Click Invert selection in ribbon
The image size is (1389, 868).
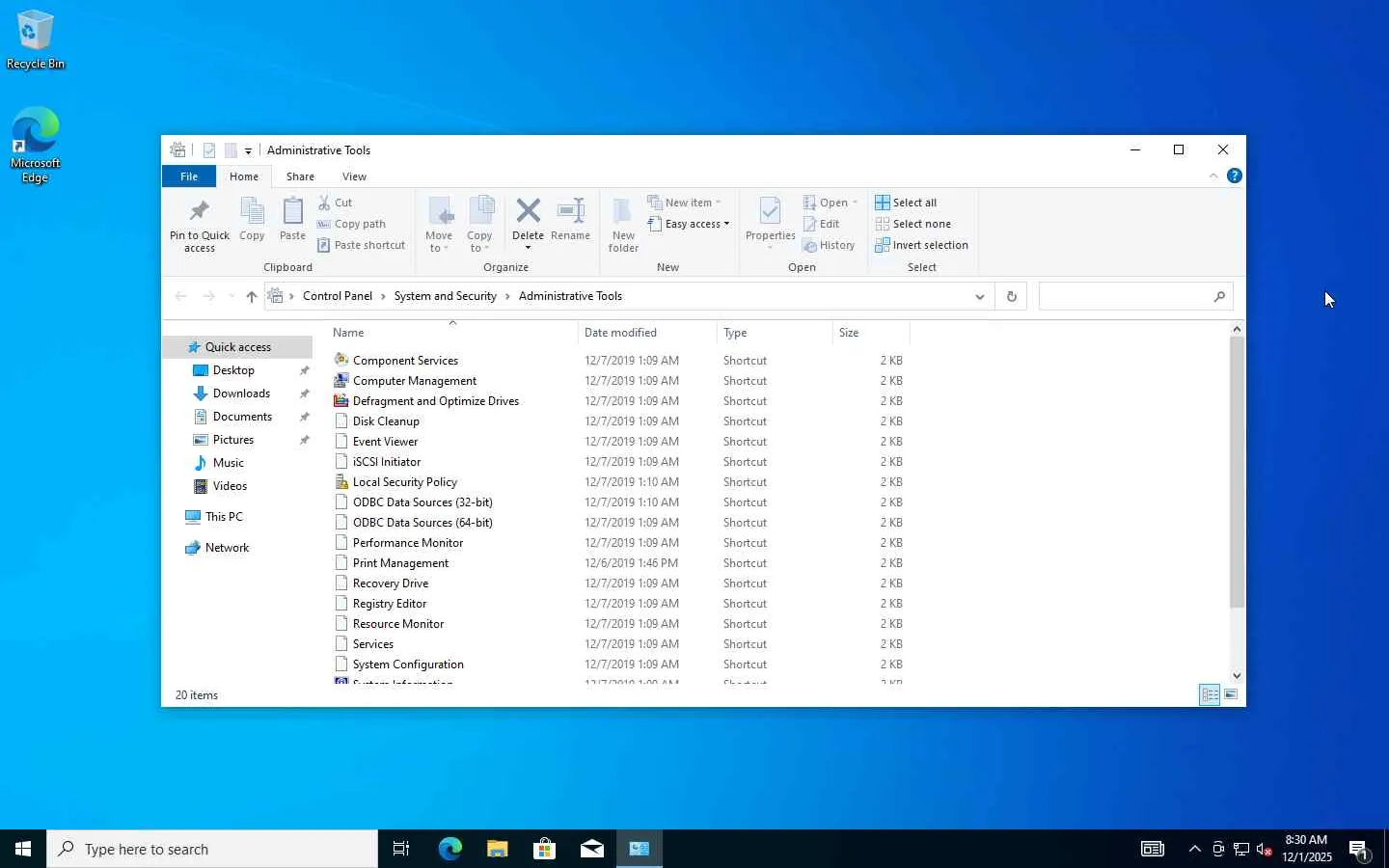point(921,245)
